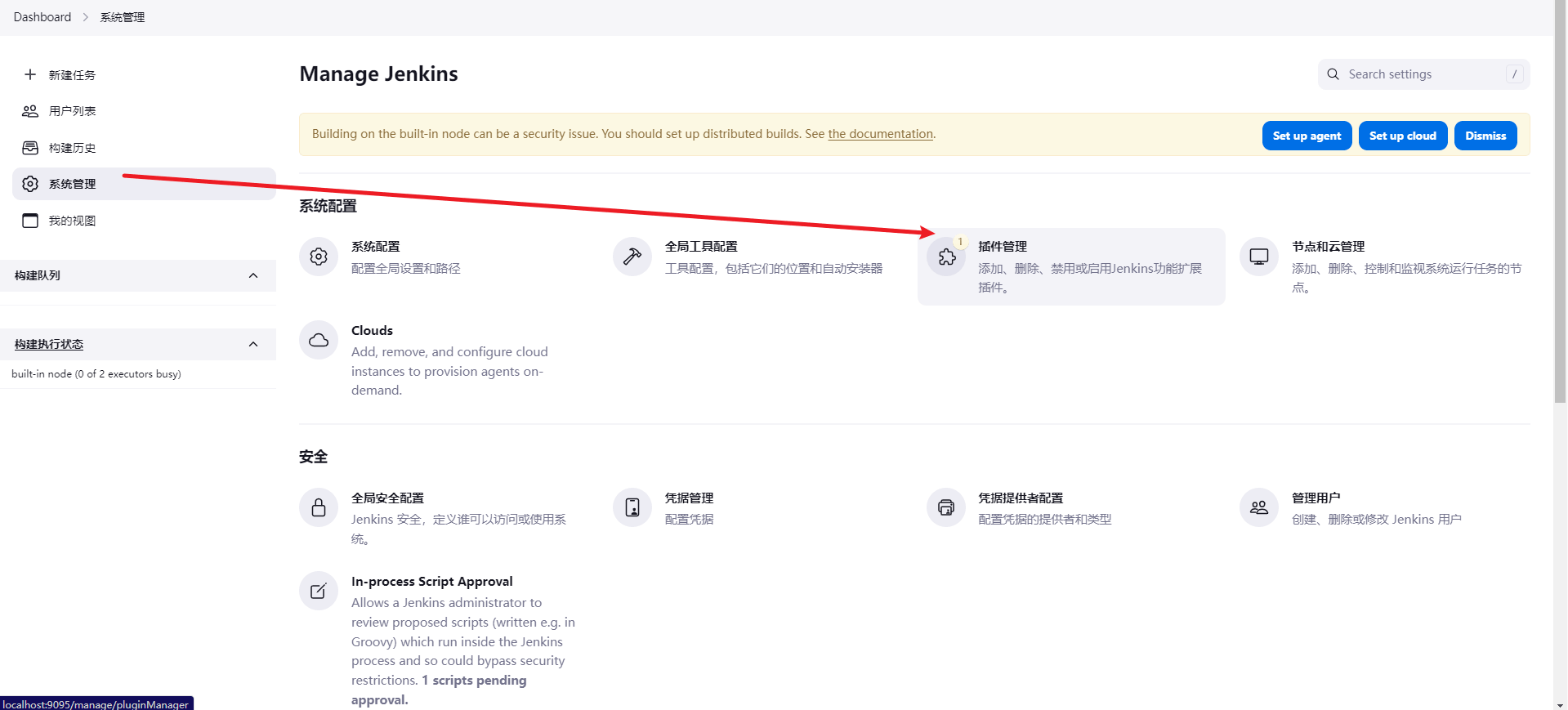The width and height of the screenshot is (1568, 710).
Task: Click the breadcrumb chevron separator after Dashboard
Action: [x=85, y=17]
